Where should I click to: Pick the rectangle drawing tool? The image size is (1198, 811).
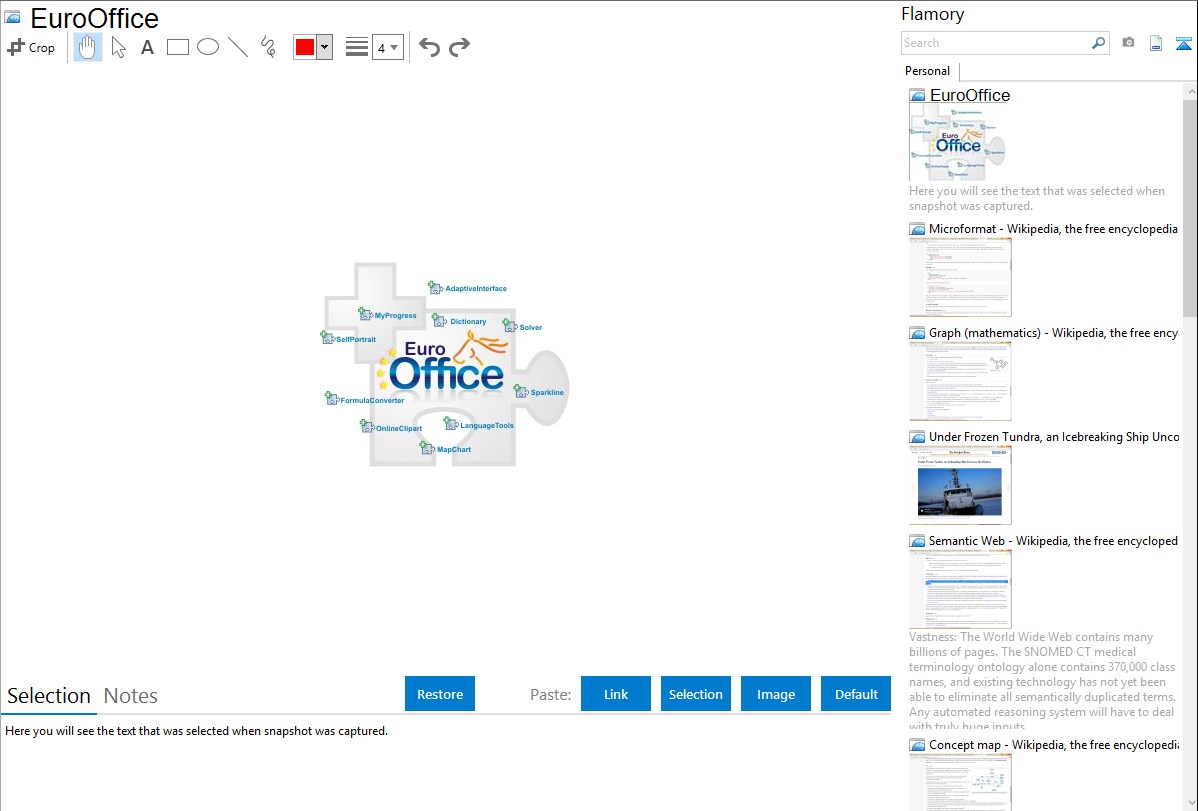(x=177, y=47)
